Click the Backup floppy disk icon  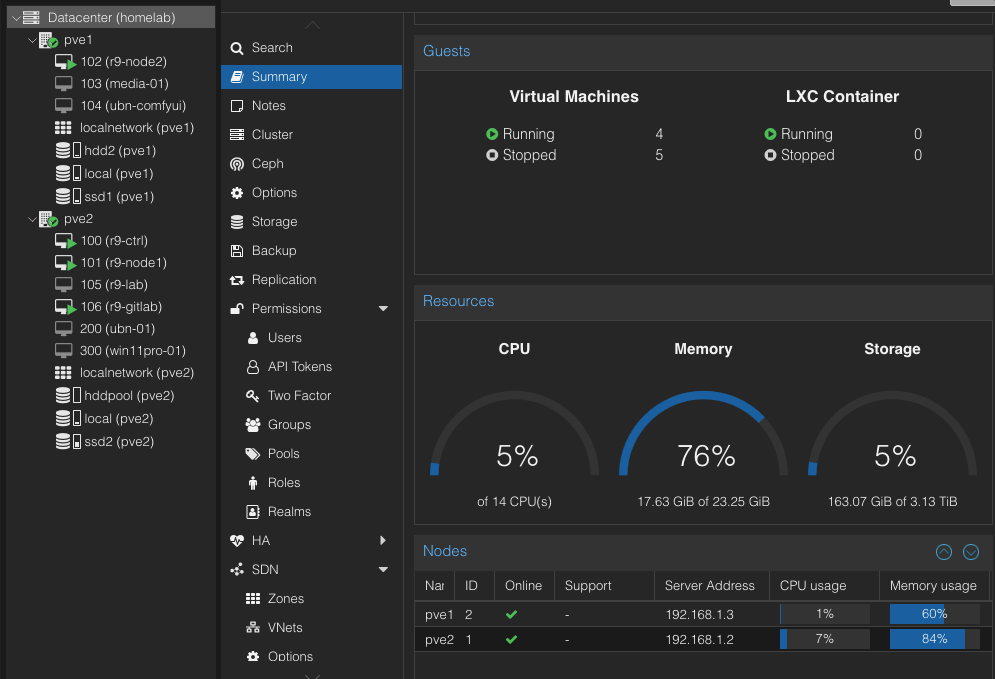tap(237, 251)
